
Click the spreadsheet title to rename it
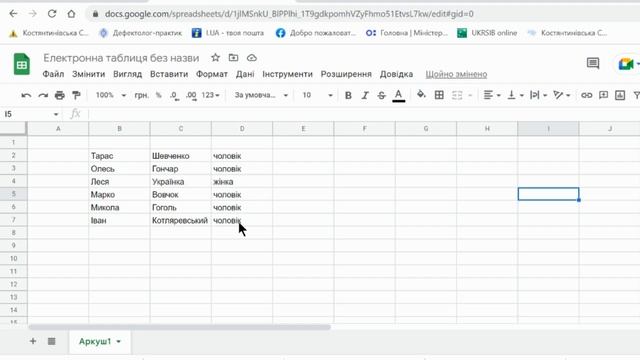(x=121, y=58)
